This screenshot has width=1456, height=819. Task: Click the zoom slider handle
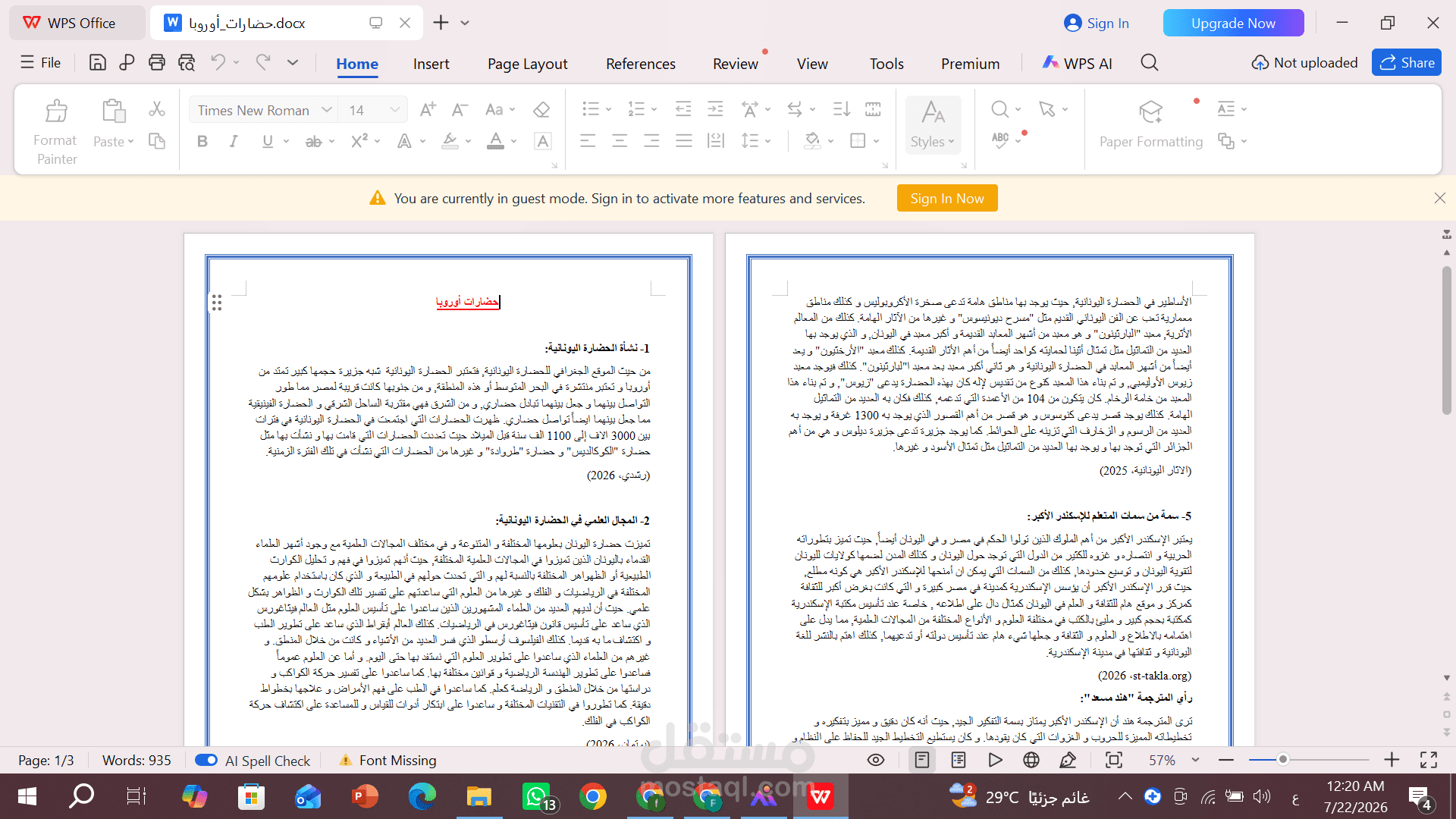(1283, 760)
